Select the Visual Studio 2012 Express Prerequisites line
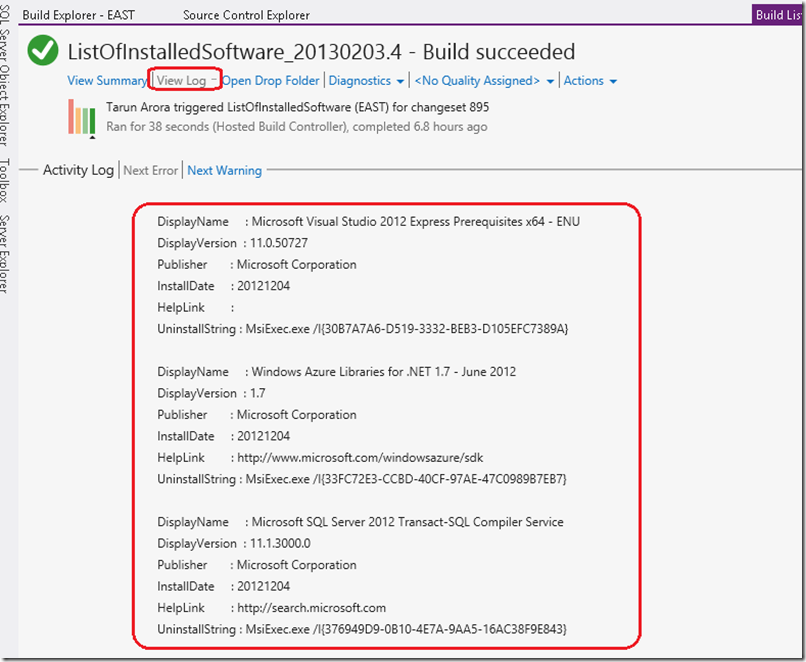The height and width of the screenshot is (662, 806). (x=369, y=222)
